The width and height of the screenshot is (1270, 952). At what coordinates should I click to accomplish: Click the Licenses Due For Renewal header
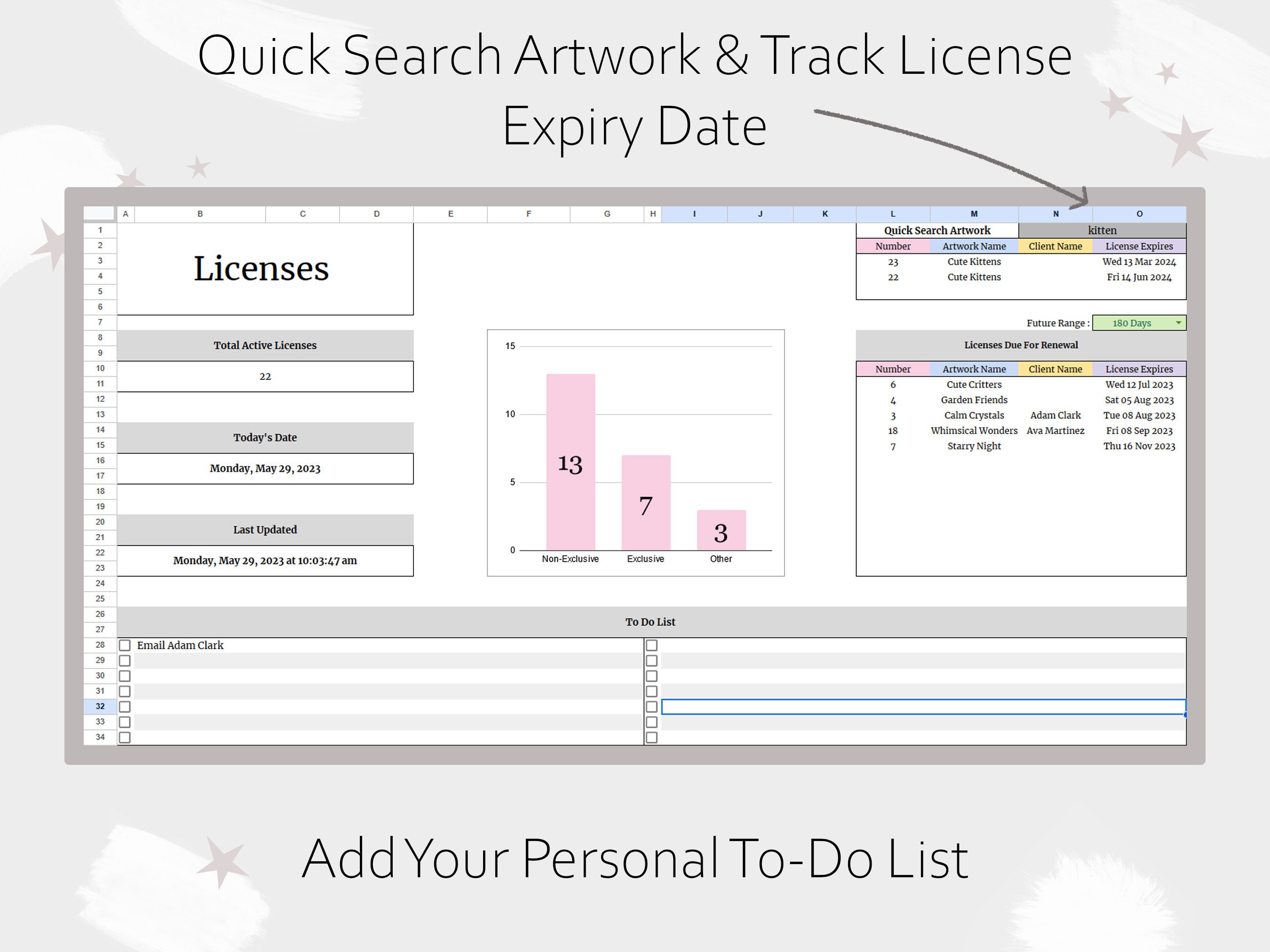[x=1020, y=345]
